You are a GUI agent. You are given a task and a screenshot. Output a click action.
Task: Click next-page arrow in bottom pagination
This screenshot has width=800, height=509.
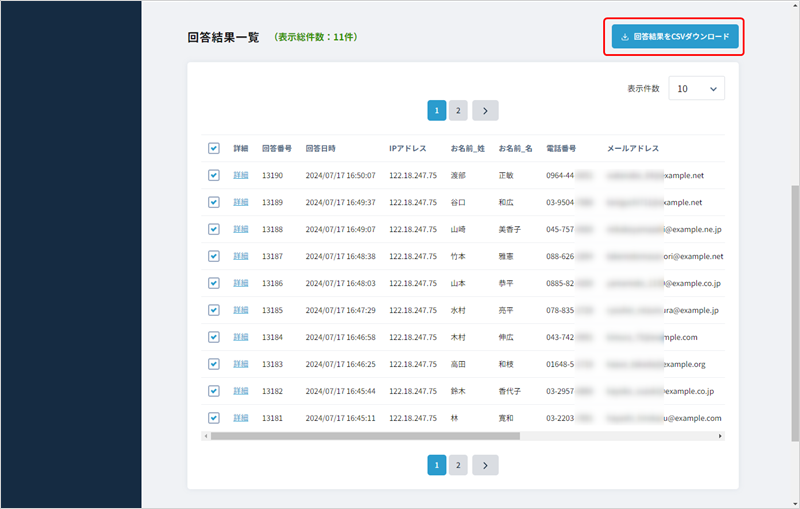point(485,465)
